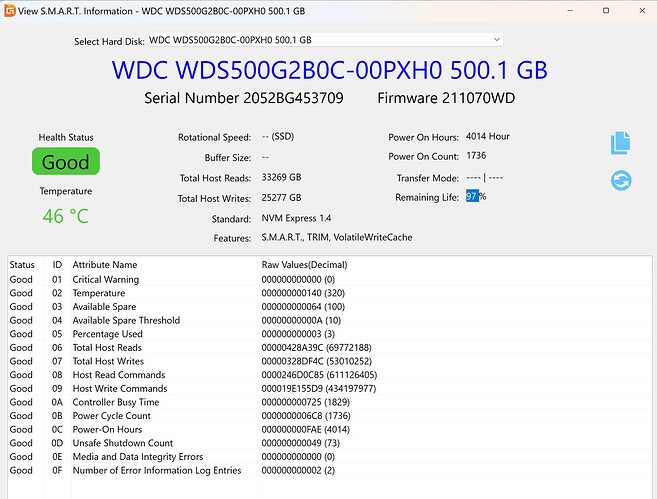The width and height of the screenshot is (657, 499).
Task: Select the Host Read Commands row
Action: [329, 375]
